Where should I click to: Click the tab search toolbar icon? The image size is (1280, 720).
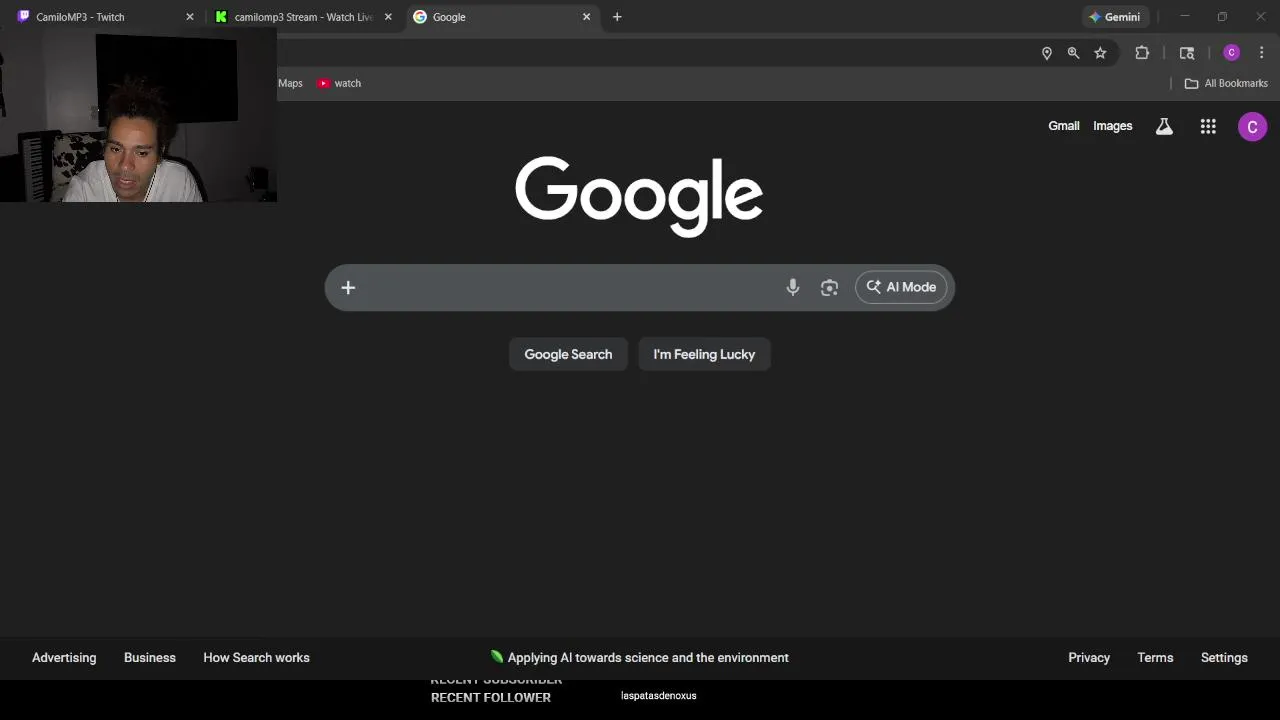pyautogui.click(x=1187, y=53)
